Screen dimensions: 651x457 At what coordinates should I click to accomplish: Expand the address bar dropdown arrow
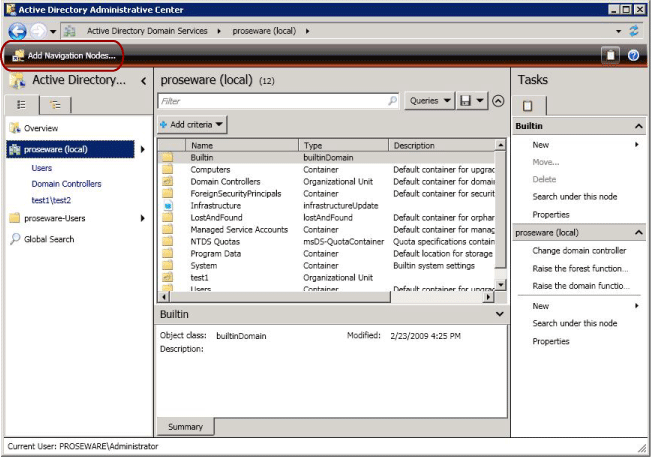pos(619,31)
